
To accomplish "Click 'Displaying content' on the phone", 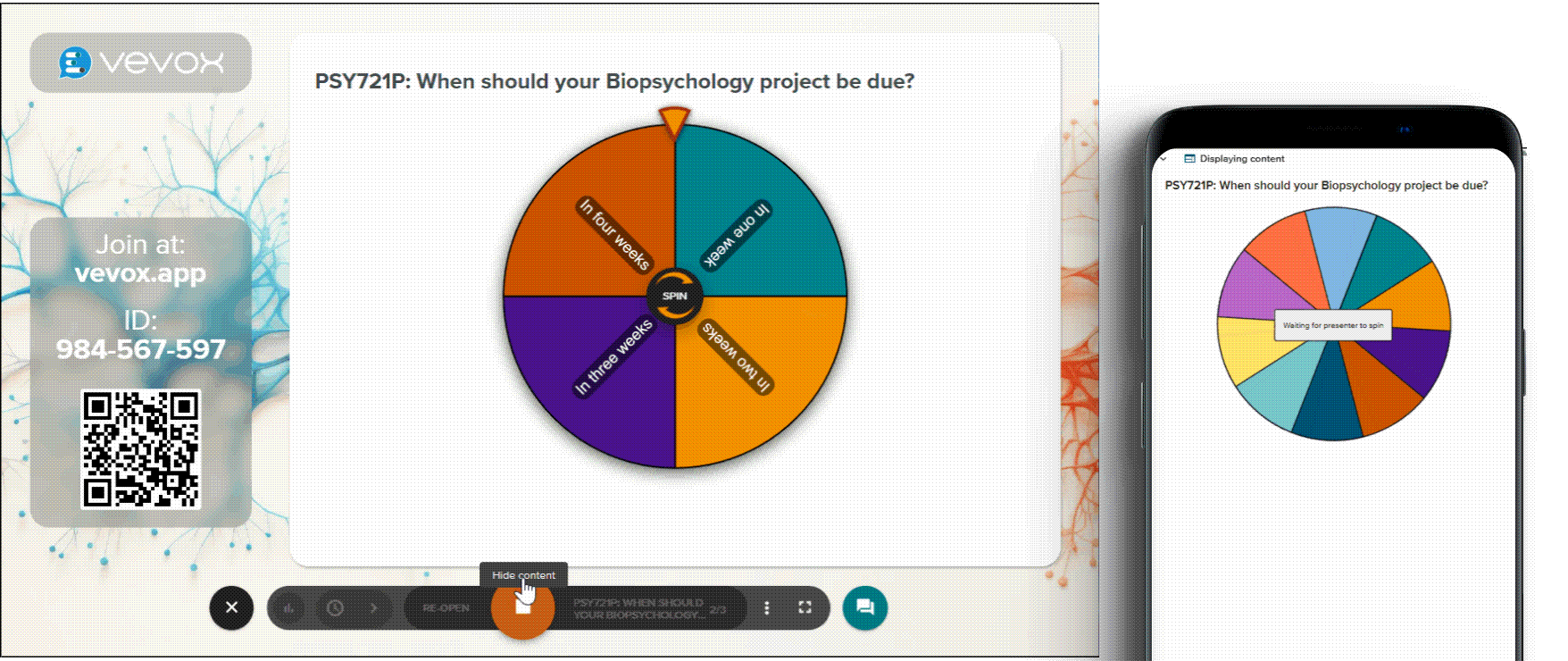I will pyautogui.click(x=1241, y=159).
